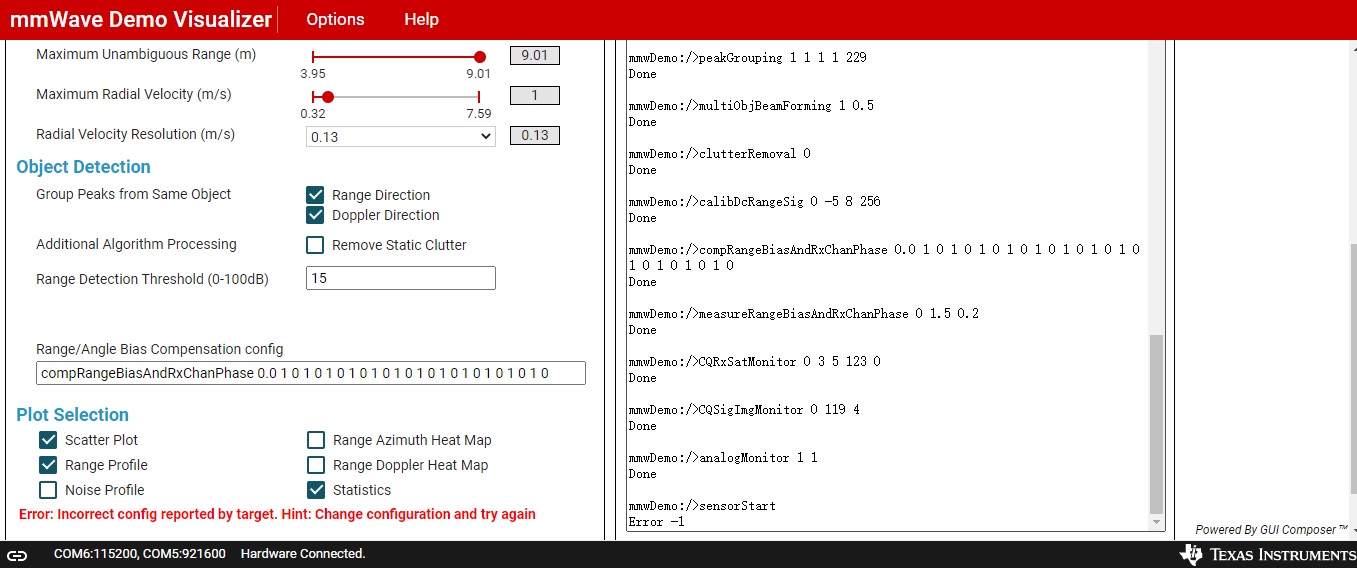Click the console scrollbar thumb
Viewport: 1357px width, 568px height.
point(1157,424)
